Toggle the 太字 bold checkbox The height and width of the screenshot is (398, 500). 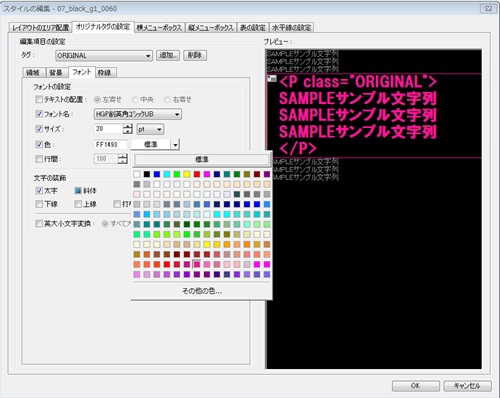point(39,191)
